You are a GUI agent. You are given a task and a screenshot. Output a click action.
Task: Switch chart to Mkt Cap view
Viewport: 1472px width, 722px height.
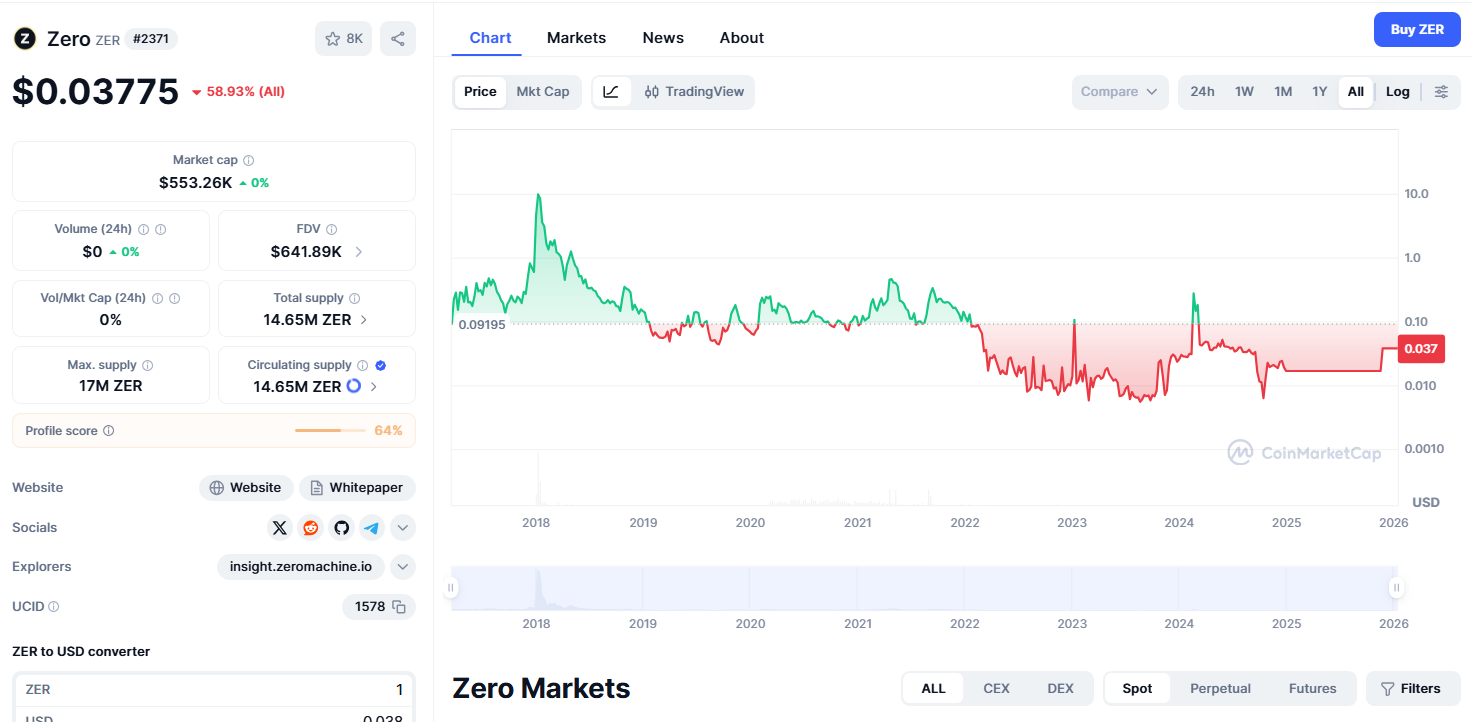542,92
